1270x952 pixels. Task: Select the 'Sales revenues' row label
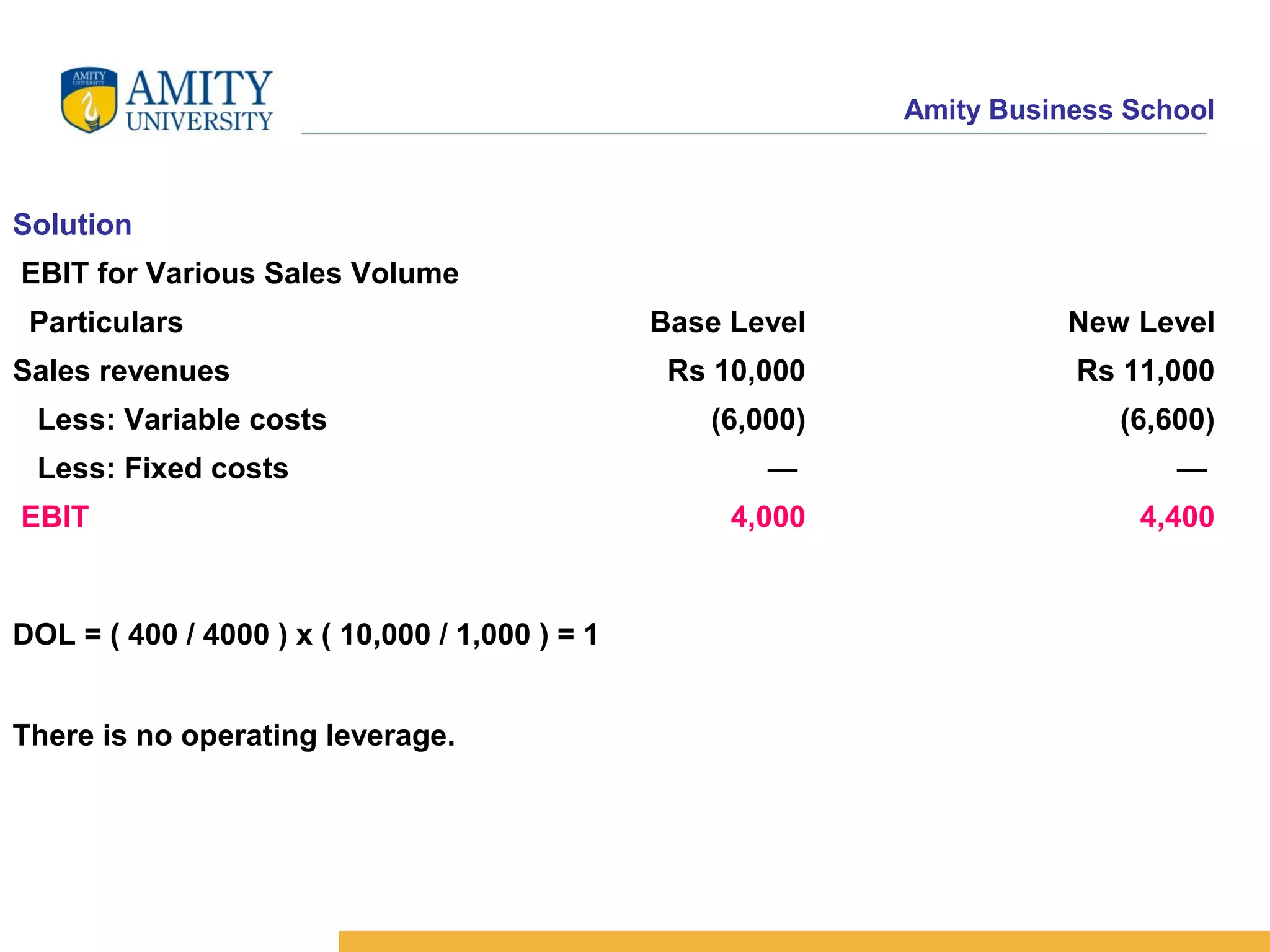pyautogui.click(x=122, y=371)
